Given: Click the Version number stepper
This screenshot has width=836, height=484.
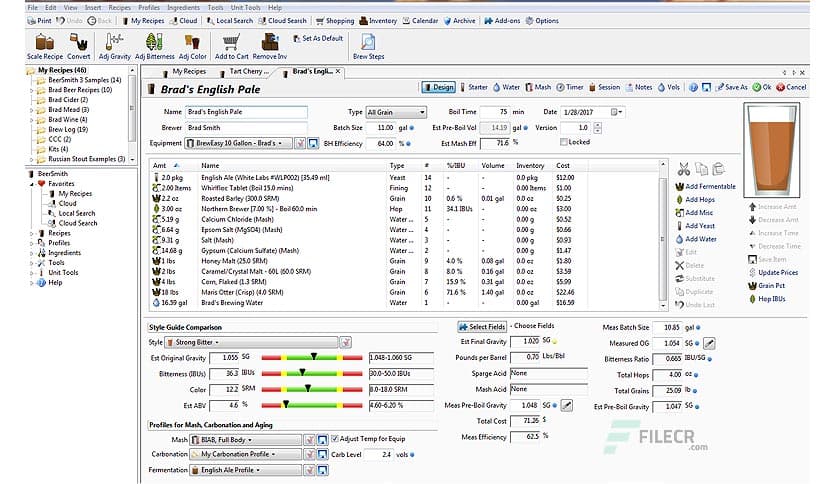Looking at the screenshot, I should tap(597, 128).
